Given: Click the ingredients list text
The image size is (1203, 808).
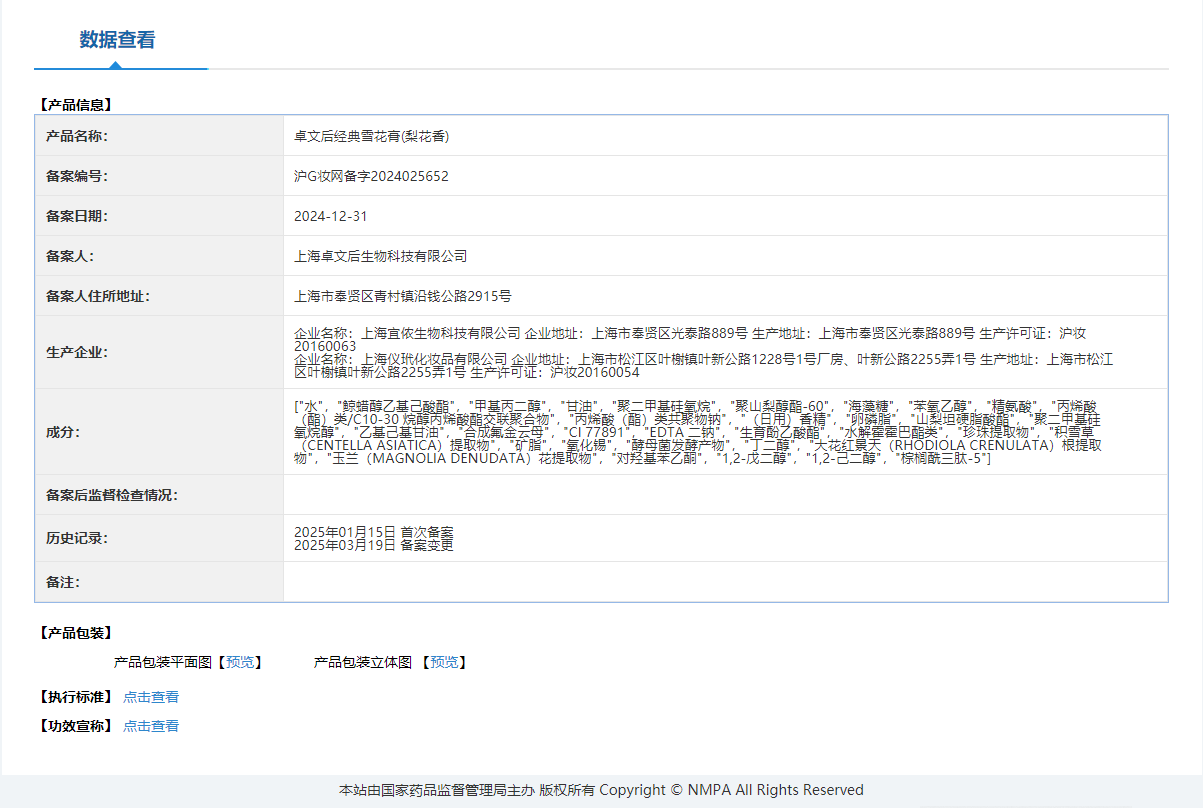Looking at the screenshot, I should tap(699, 432).
